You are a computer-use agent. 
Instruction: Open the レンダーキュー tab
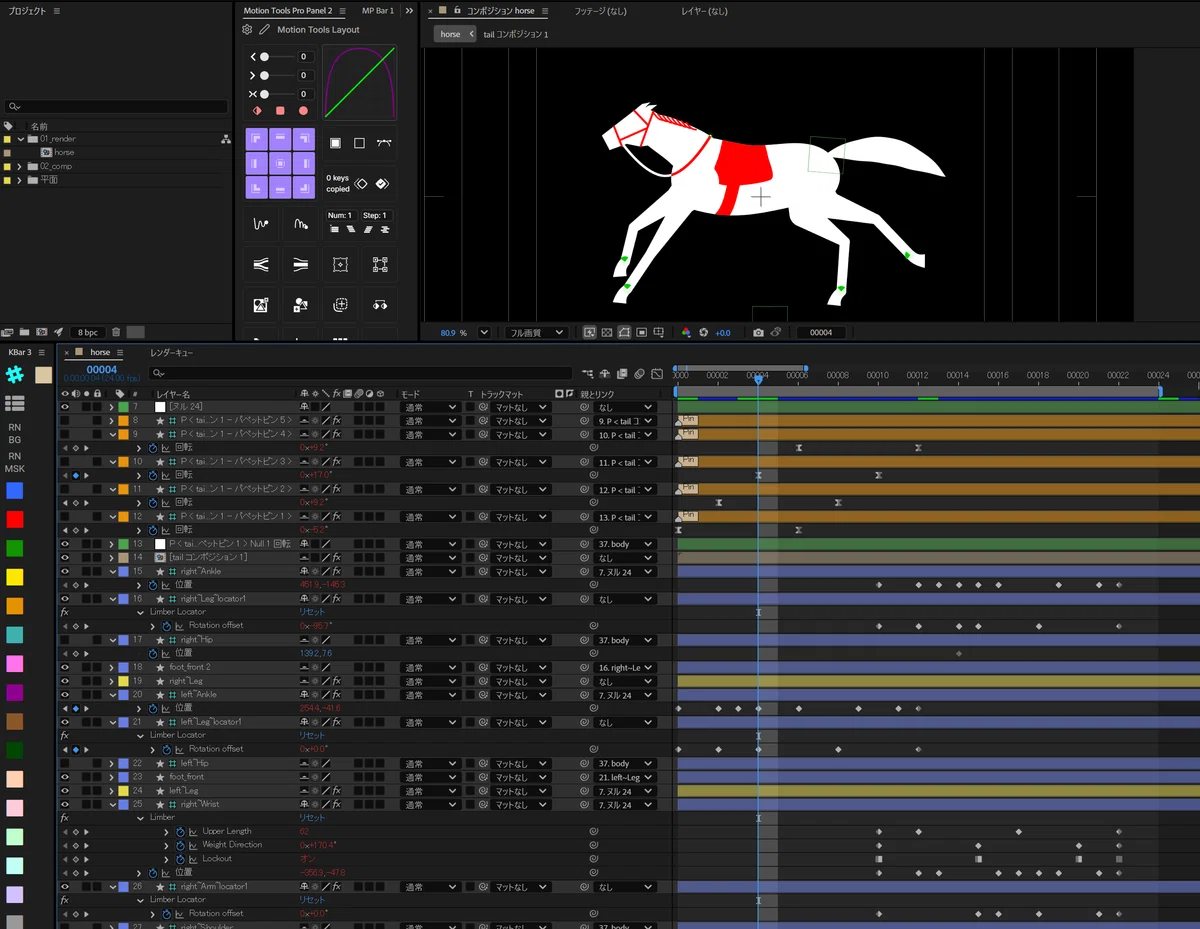(x=172, y=352)
